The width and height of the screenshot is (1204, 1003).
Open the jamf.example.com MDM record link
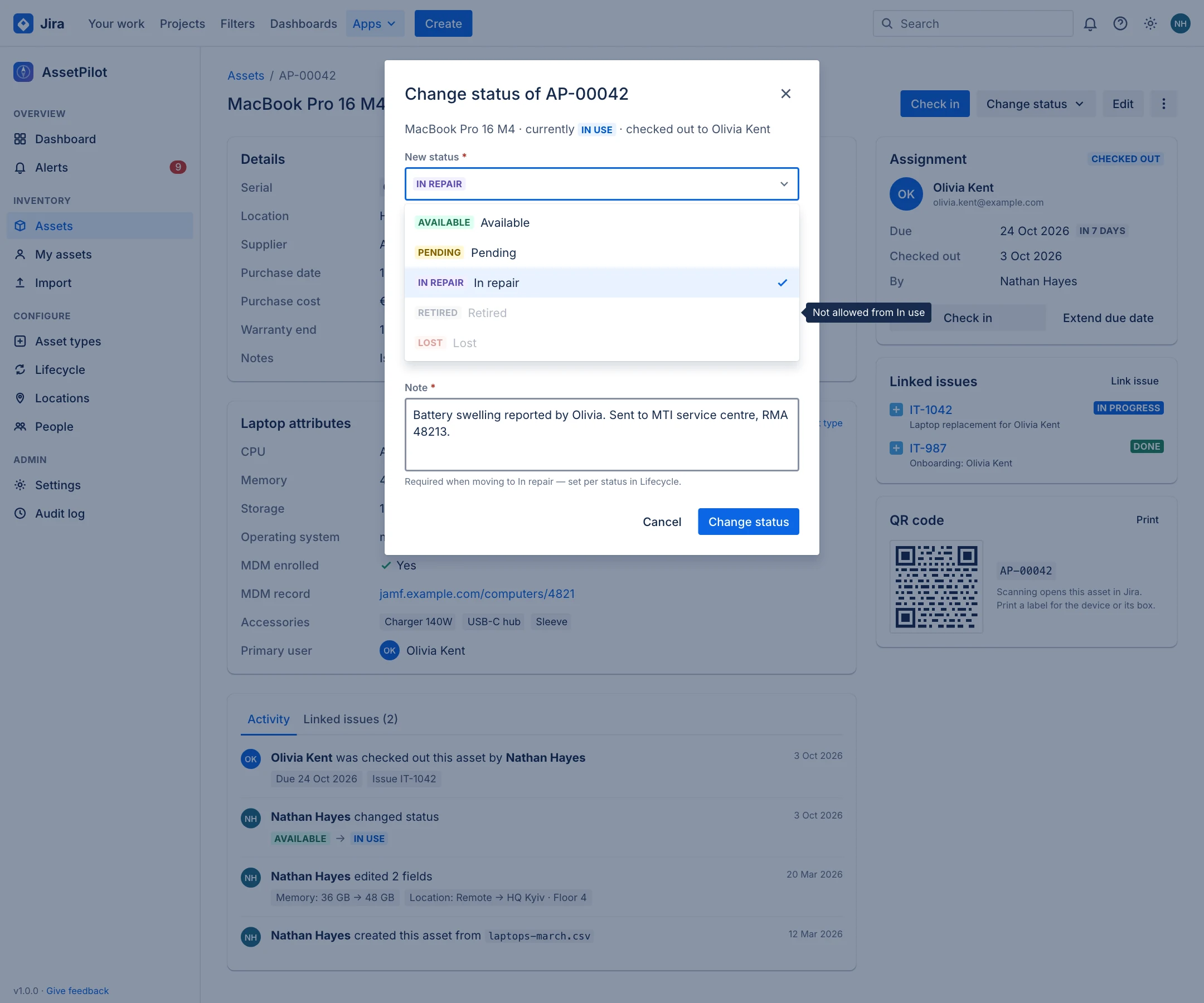point(477,594)
